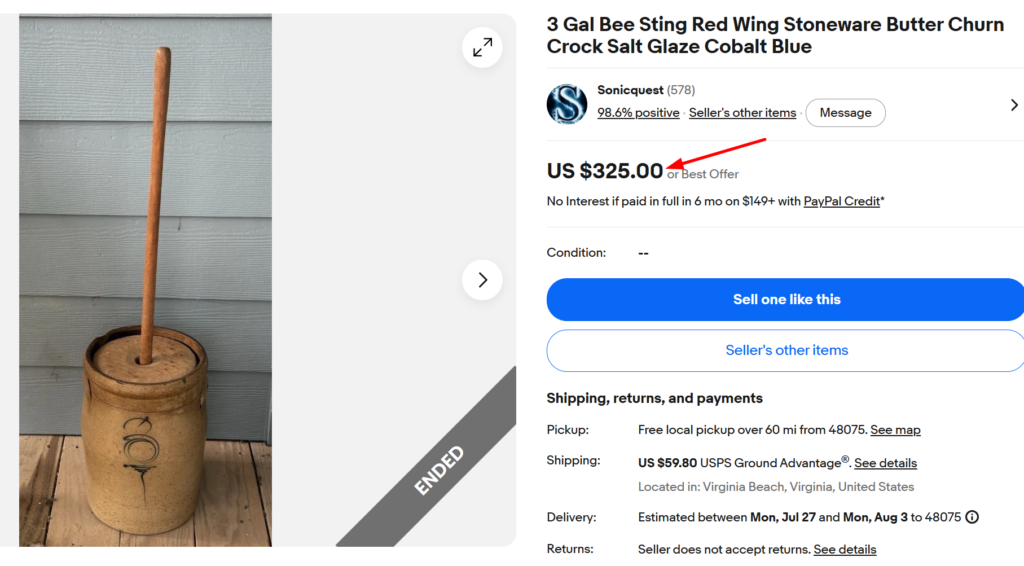Click the Sell one like this button
The image size is (1024, 566).
[786, 300]
